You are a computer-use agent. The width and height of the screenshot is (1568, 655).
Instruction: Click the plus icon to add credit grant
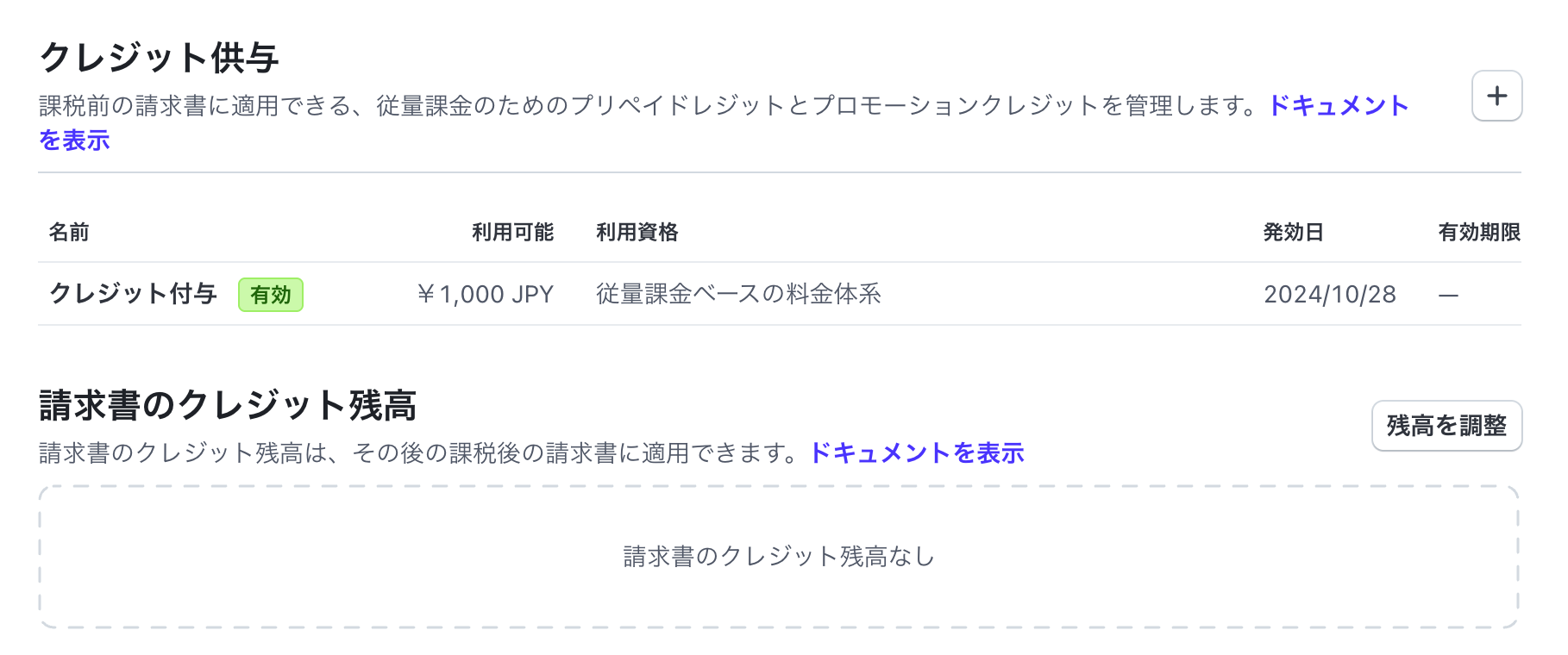point(1496,96)
